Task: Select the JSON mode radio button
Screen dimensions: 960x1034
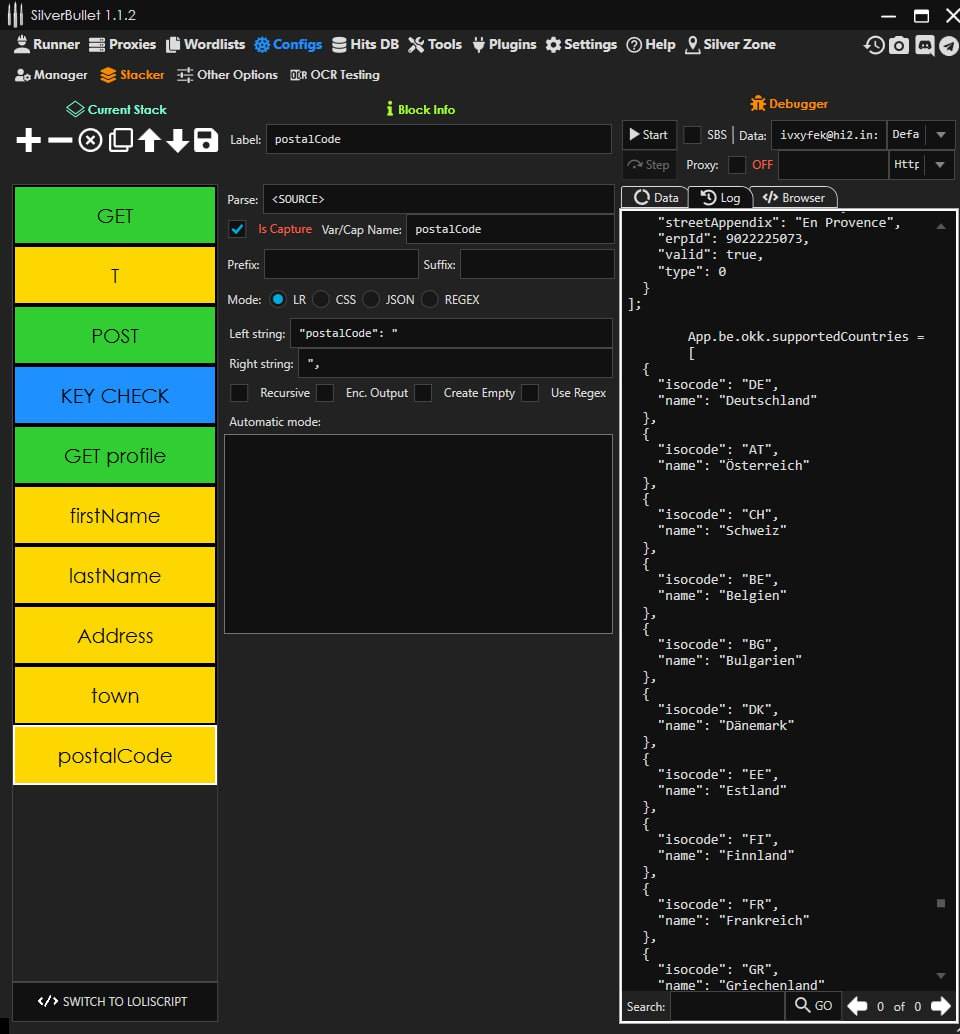Action: point(371,299)
